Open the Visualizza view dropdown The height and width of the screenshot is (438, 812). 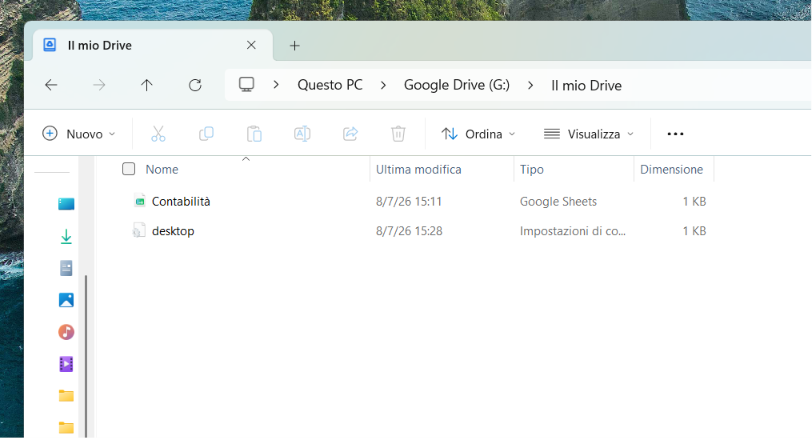[x=589, y=134]
